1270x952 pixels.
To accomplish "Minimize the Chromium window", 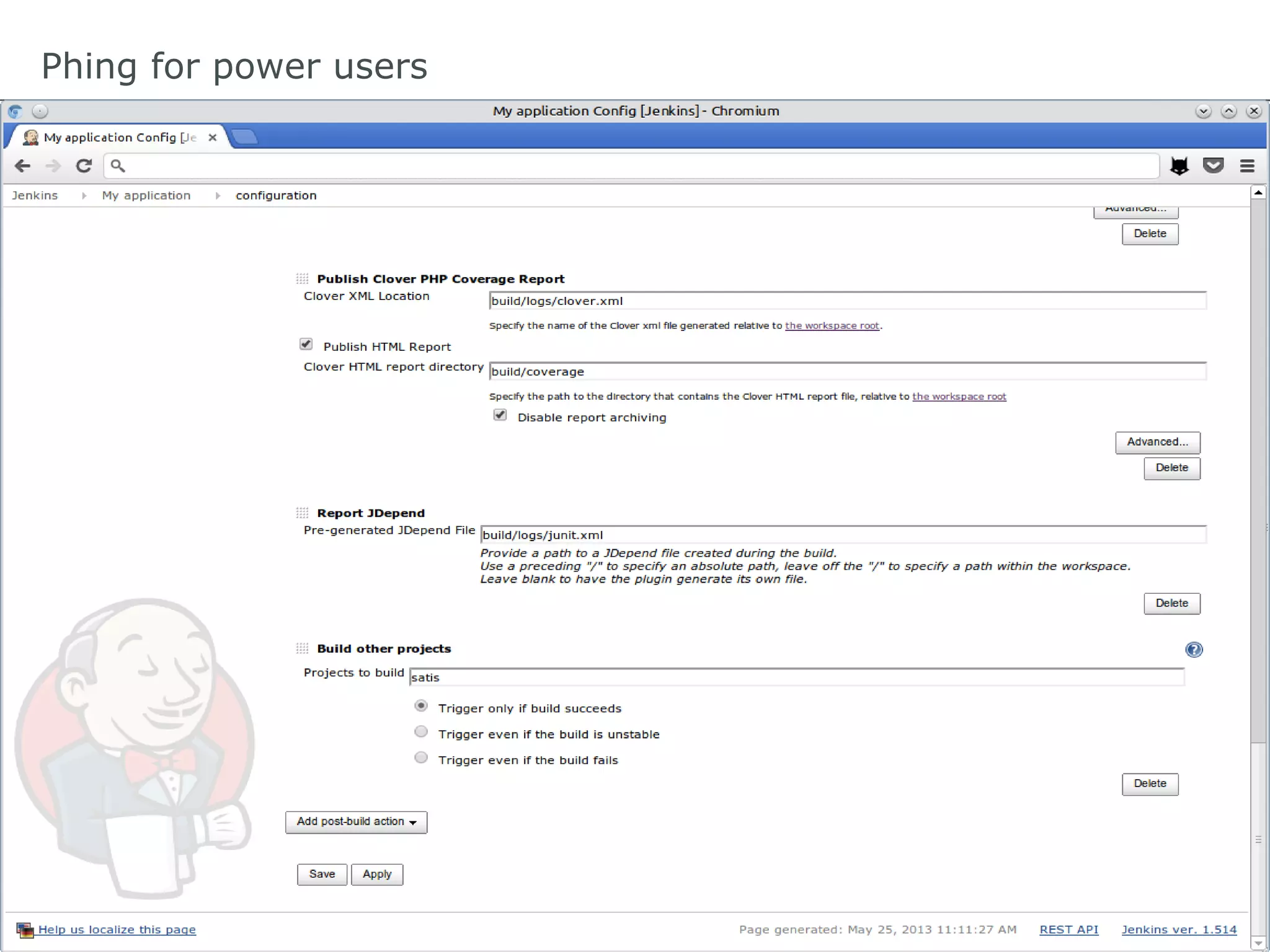I will (x=1203, y=112).
